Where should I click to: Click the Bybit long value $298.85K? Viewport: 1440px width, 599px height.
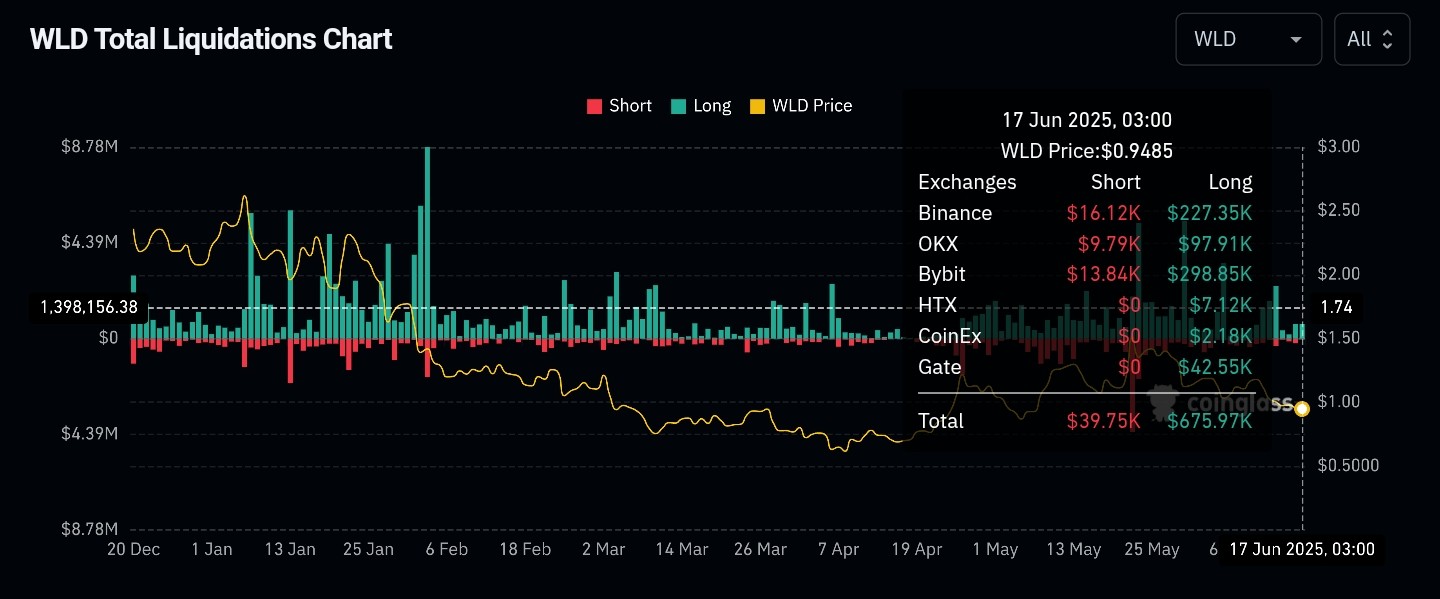1209,275
